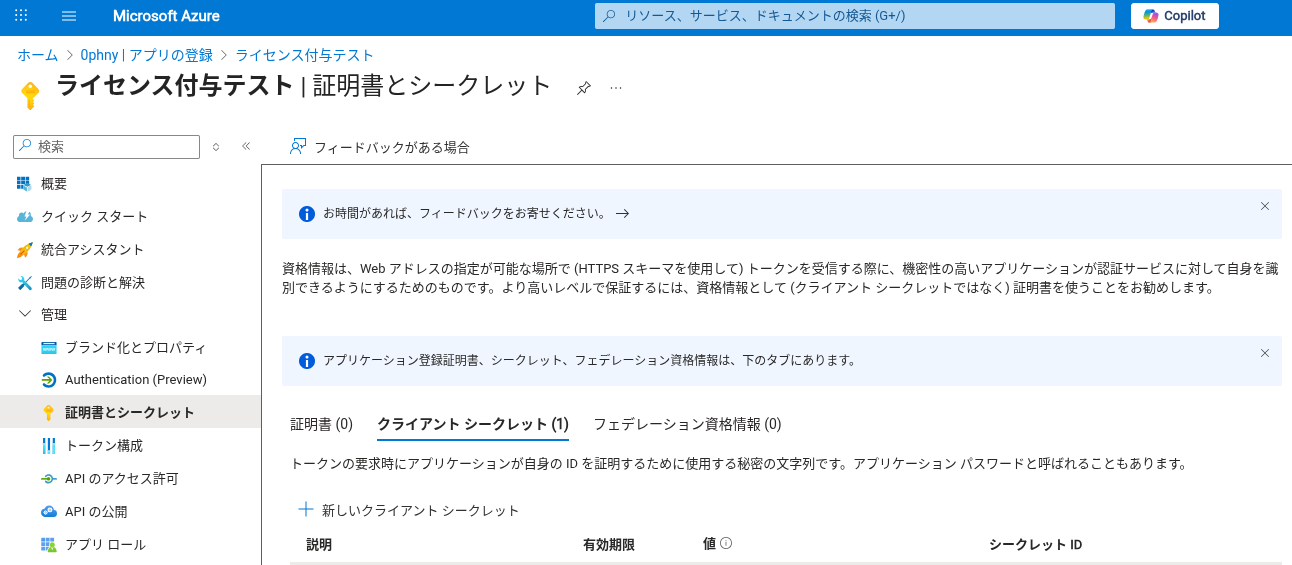Select クライアント シークレット (1) tab
The height and width of the screenshot is (565, 1292).
pyautogui.click(x=473, y=424)
